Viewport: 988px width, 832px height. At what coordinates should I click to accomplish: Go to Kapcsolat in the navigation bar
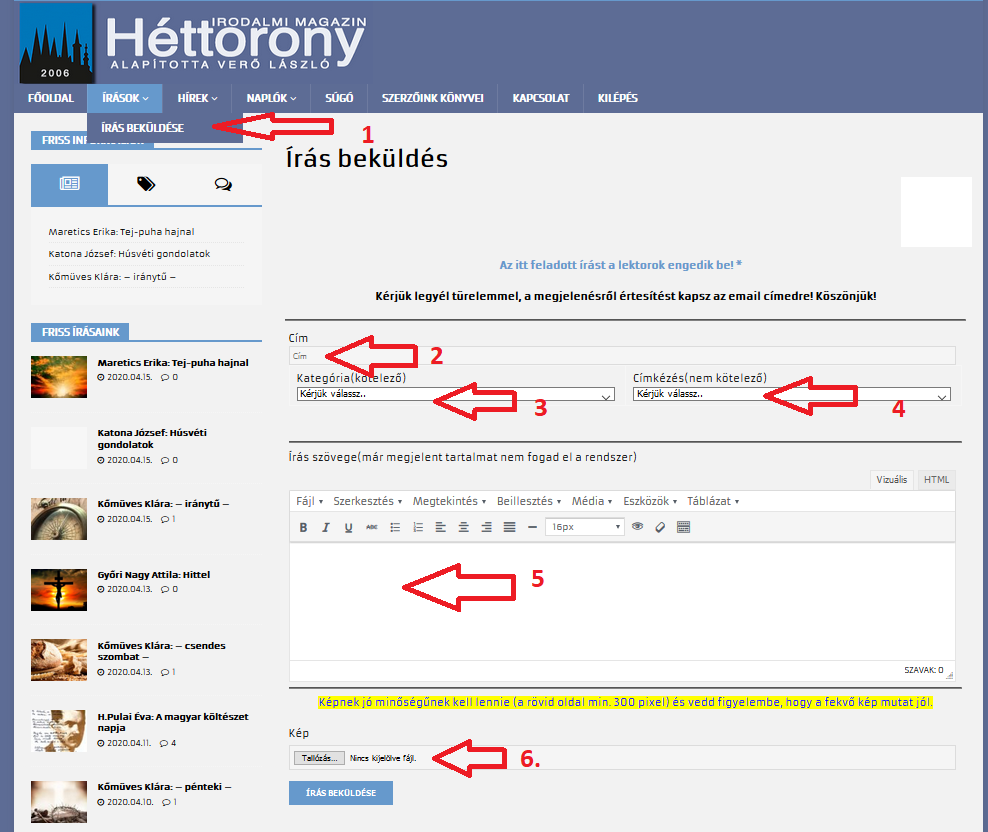point(540,98)
